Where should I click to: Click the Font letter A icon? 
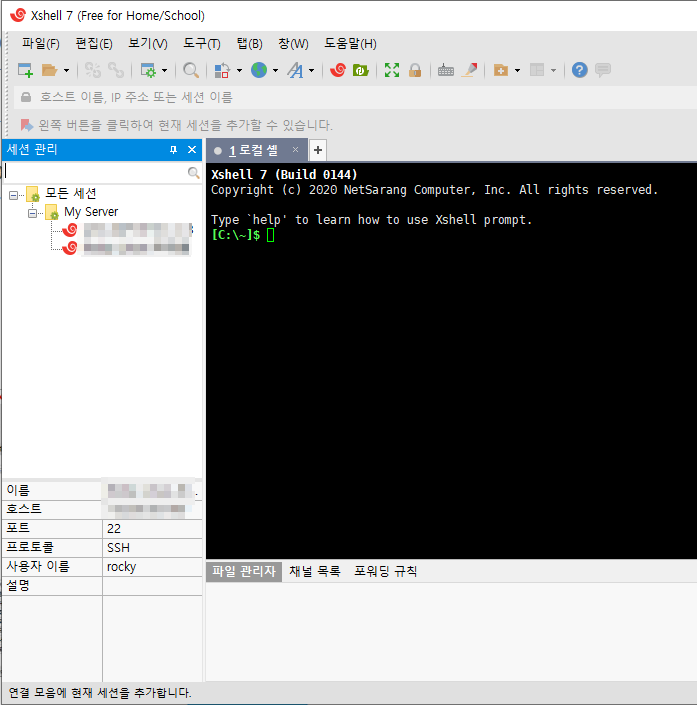tap(295, 70)
